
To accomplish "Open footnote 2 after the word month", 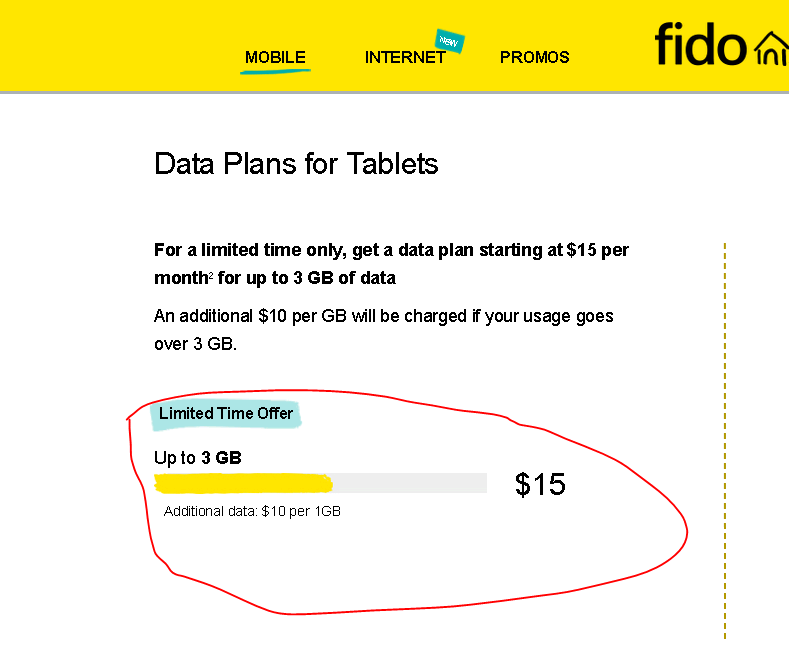I will [211, 279].
